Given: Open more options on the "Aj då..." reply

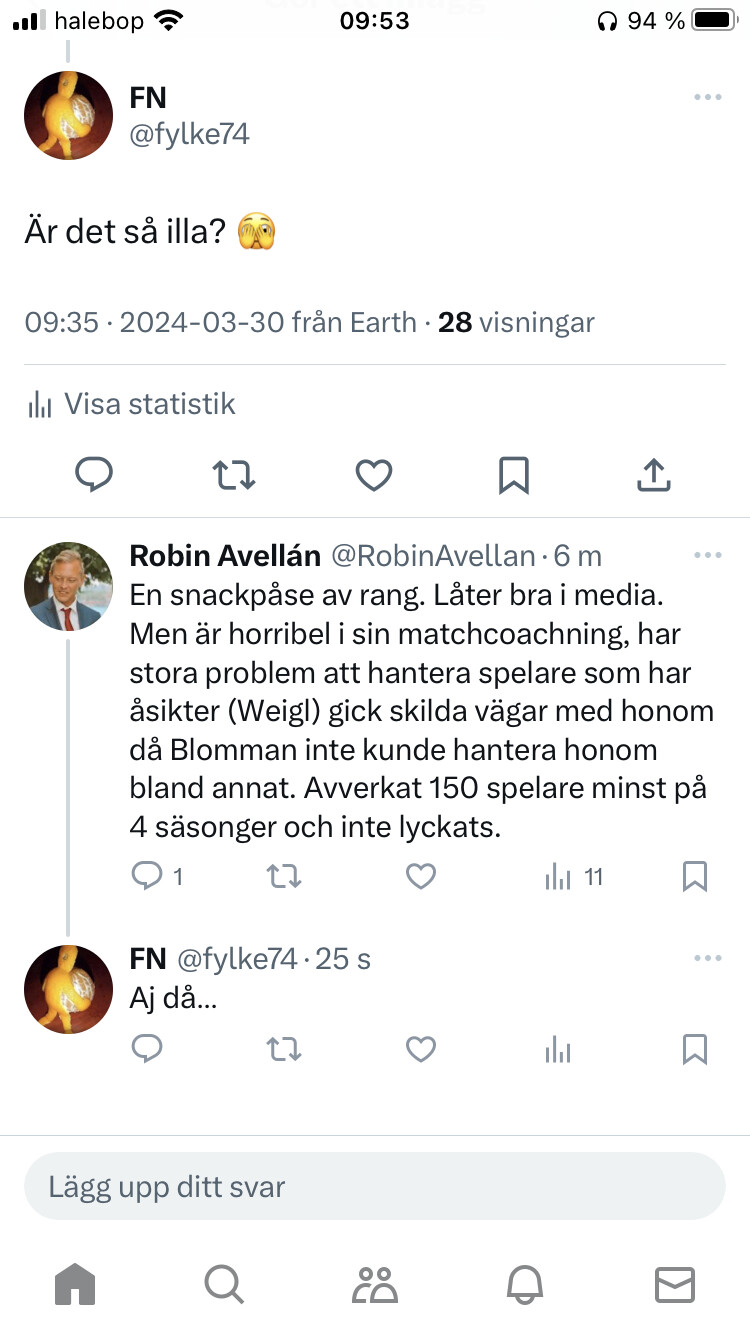Looking at the screenshot, I should (707, 958).
